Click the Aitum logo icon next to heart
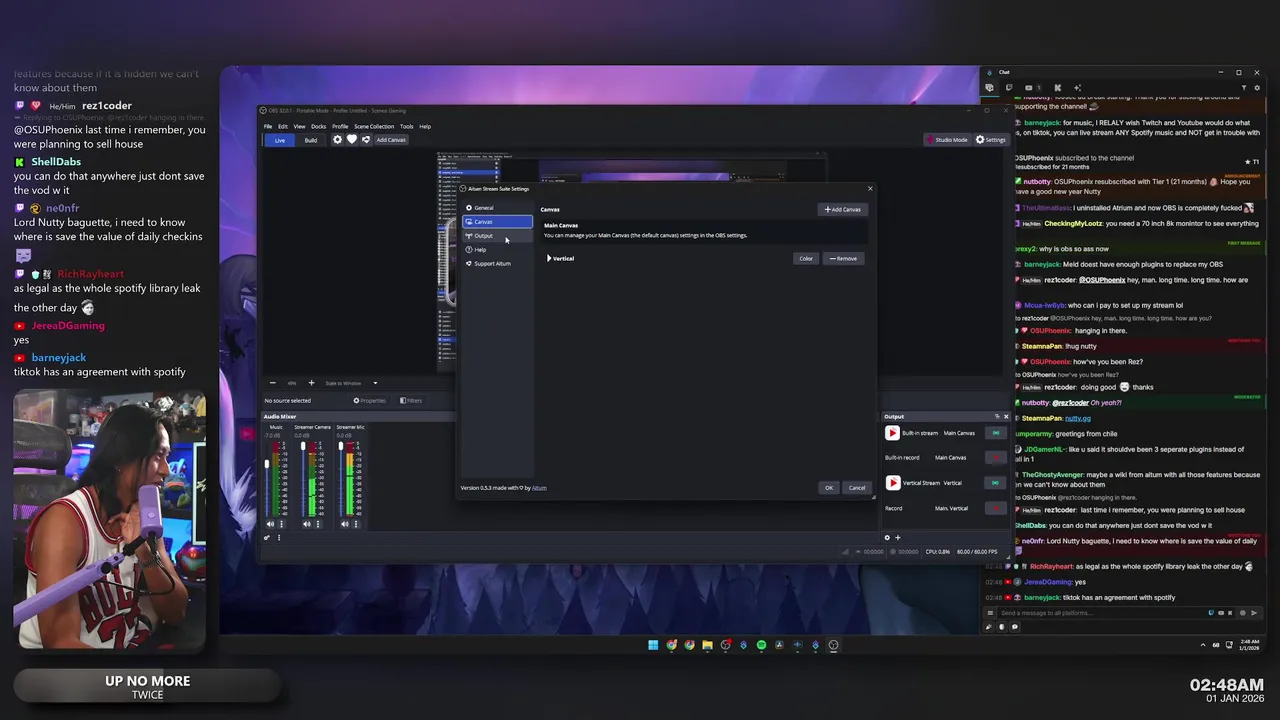Viewport: 1280px width, 720px height. click(366, 140)
